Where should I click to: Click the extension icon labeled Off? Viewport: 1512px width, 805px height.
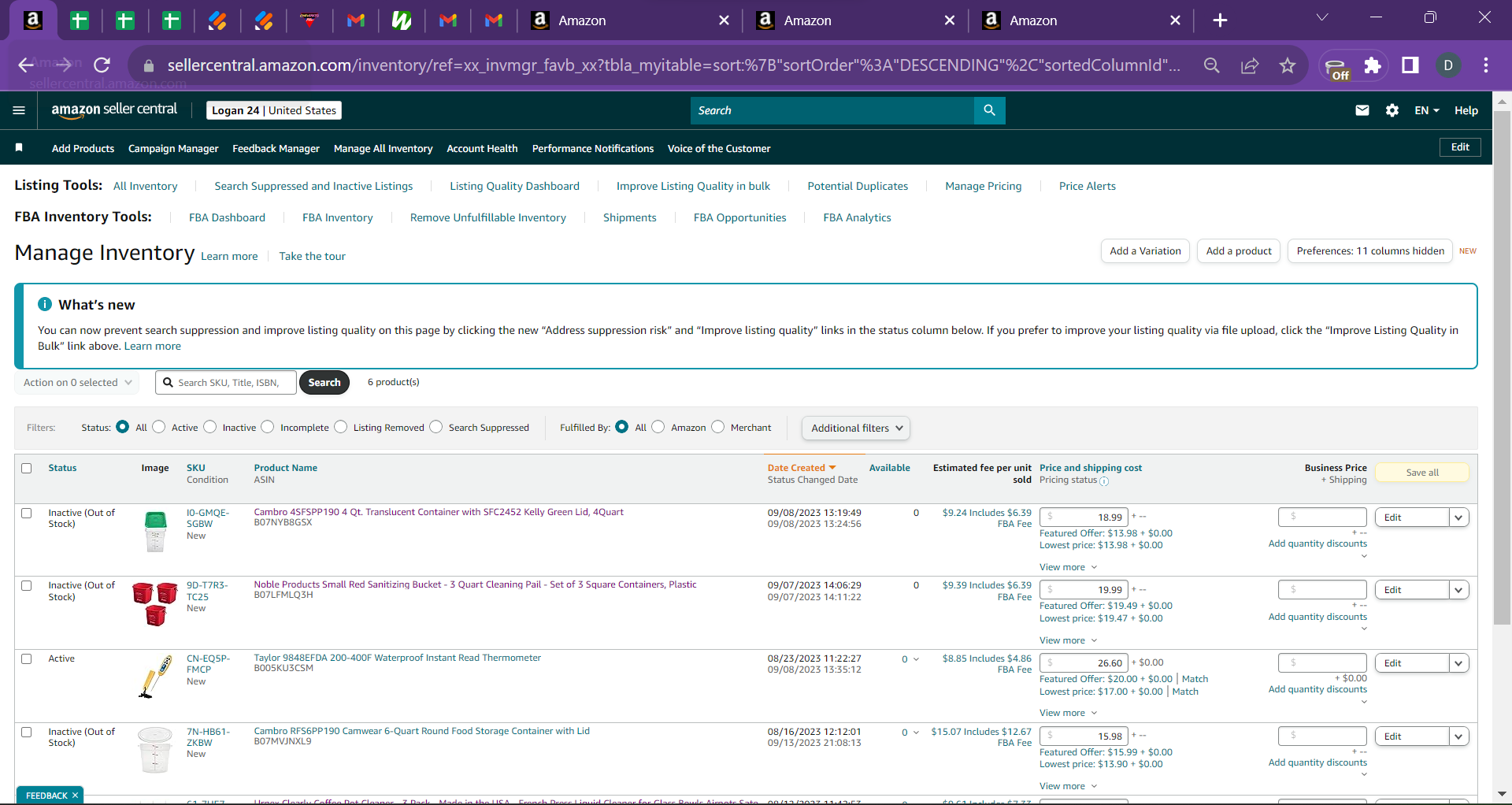point(1336,68)
